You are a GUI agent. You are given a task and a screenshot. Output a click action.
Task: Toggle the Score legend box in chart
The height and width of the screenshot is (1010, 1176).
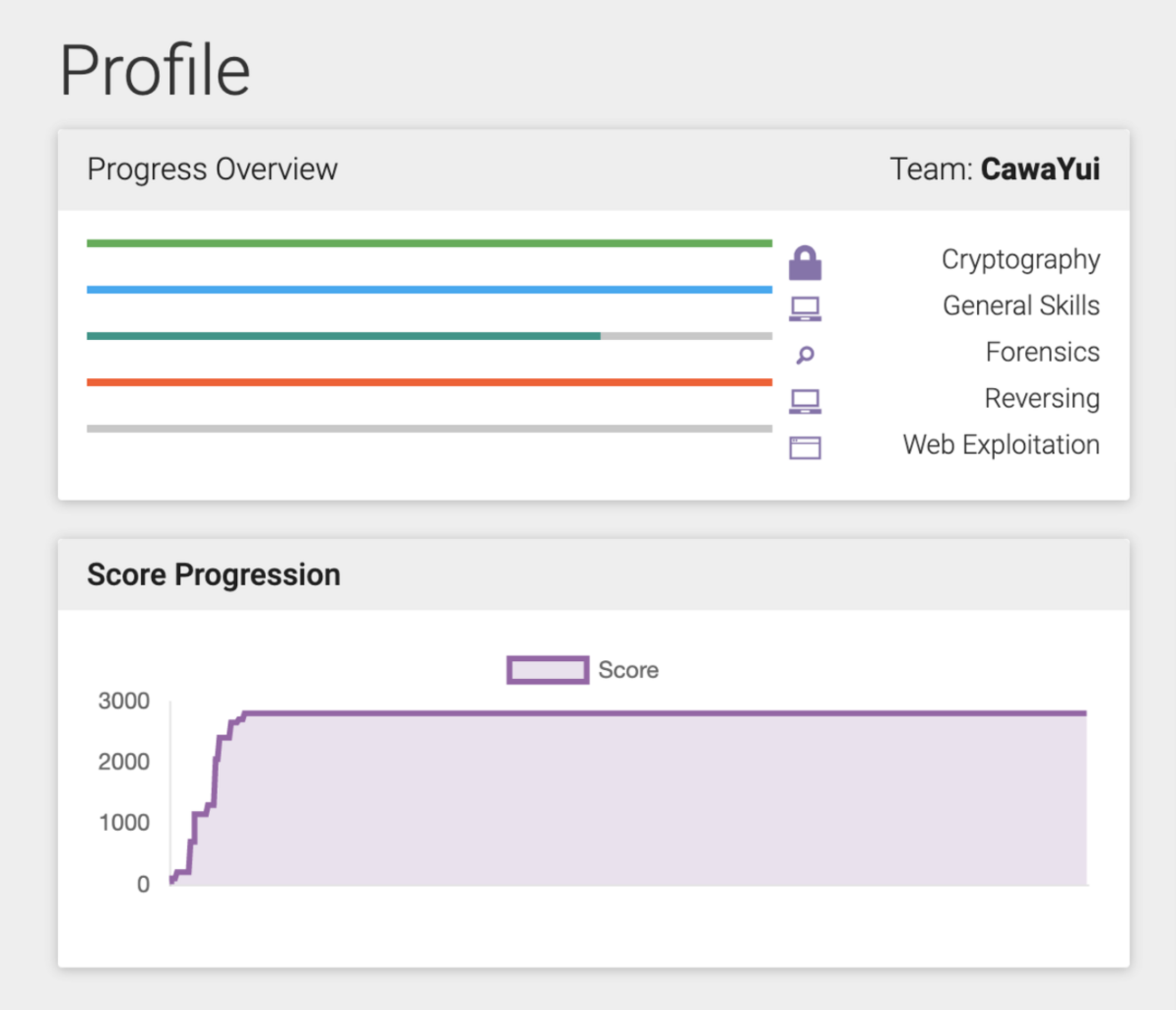tap(547, 670)
